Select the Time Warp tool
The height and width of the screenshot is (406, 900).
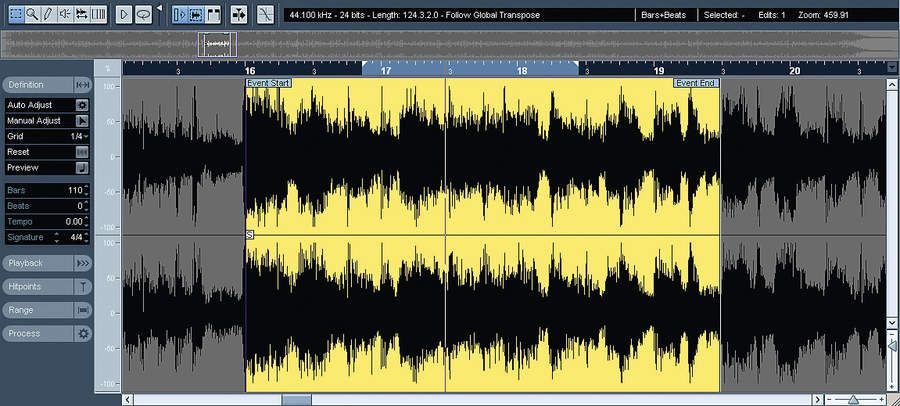(98, 14)
